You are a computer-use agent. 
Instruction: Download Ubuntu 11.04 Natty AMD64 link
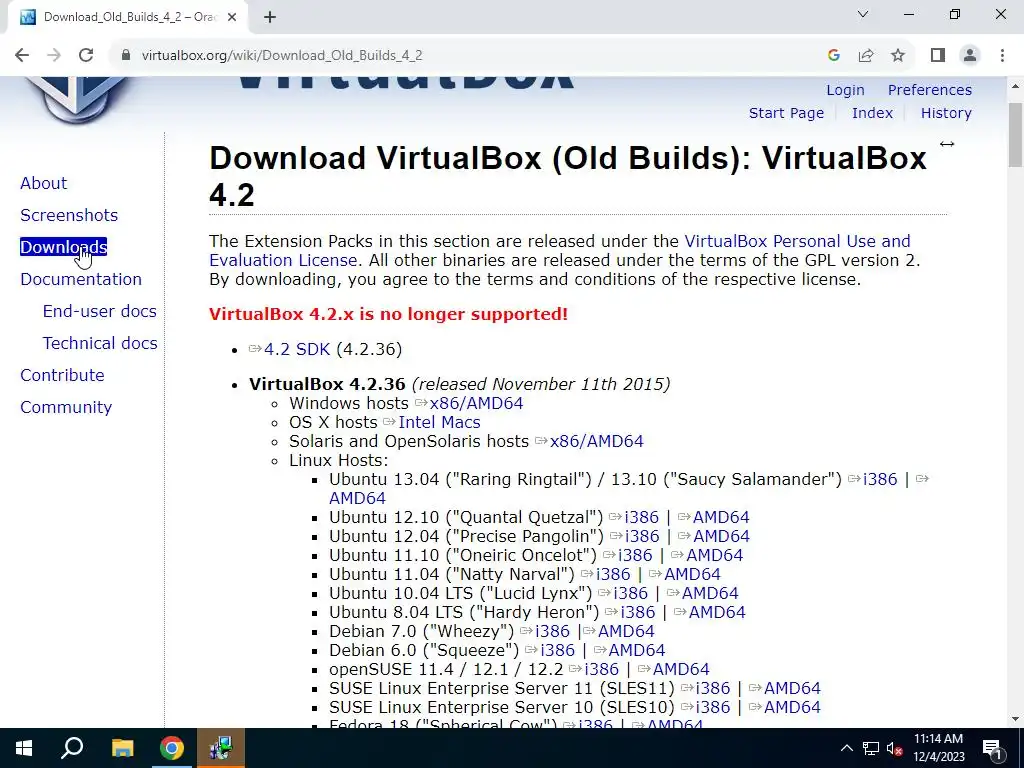692,573
